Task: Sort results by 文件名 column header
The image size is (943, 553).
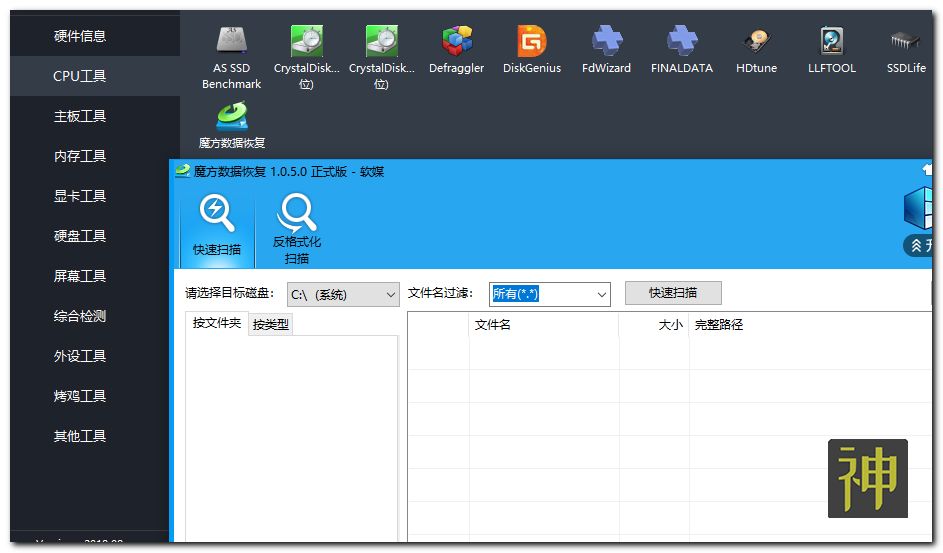Action: coord(544,325)
